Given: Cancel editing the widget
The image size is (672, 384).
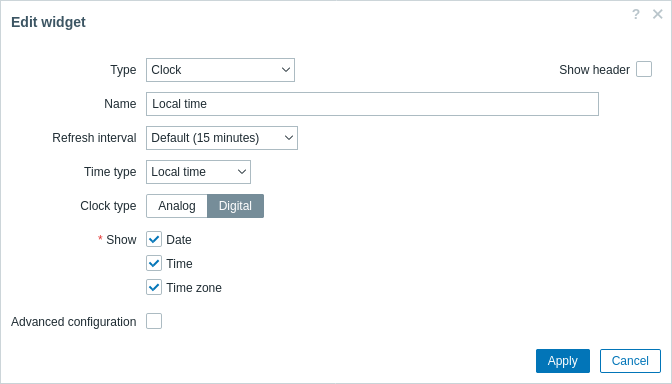Looking at the screenshot, I should pyautogui.click(x=630, y=361).
